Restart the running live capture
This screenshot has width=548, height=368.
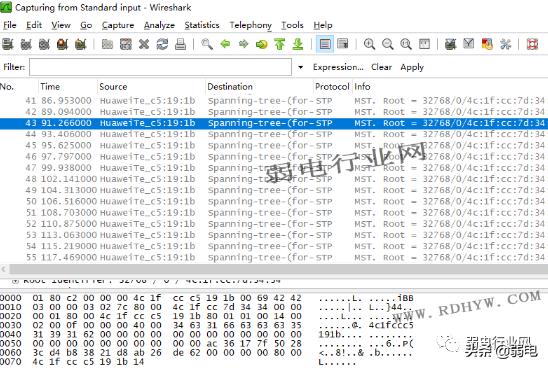(x=80, y=44)
